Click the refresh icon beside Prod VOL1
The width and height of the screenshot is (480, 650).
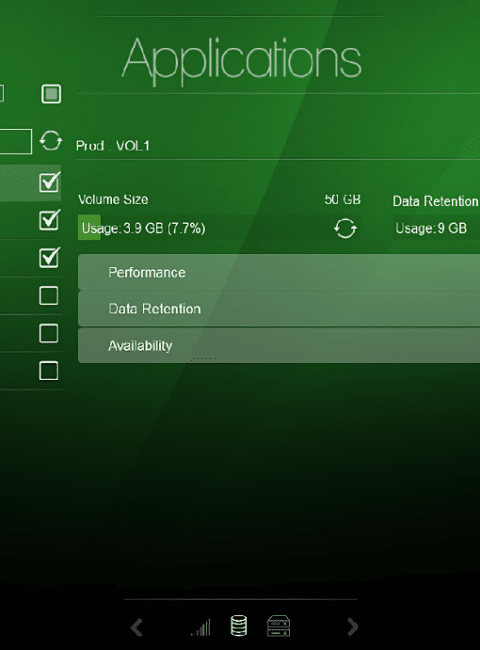pos(51,141)
